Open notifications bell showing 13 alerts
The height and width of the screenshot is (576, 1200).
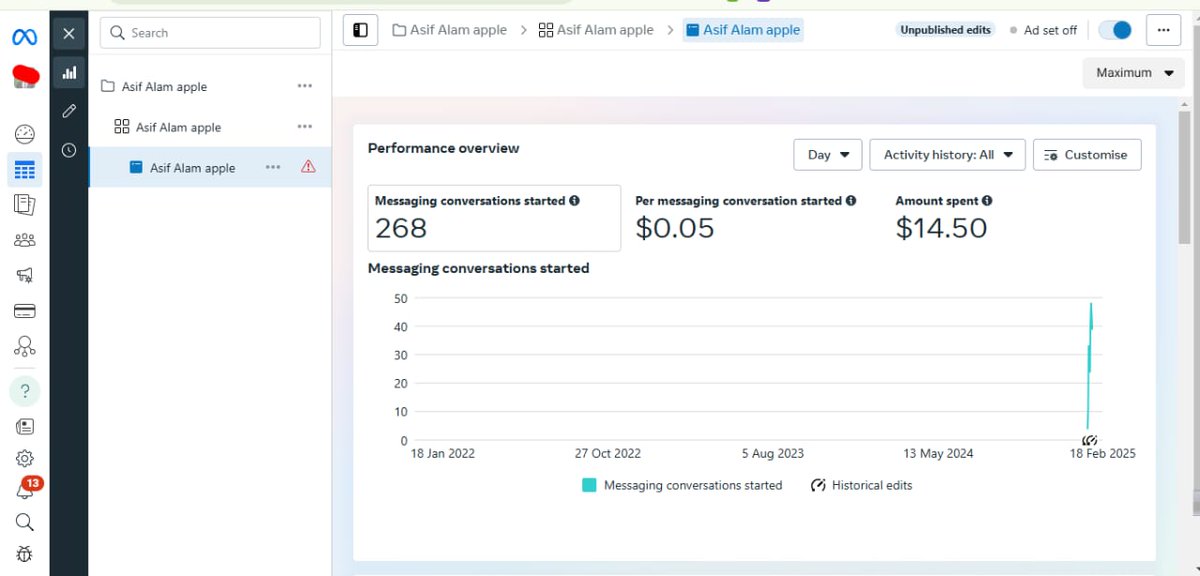click(x=24, y=489)
